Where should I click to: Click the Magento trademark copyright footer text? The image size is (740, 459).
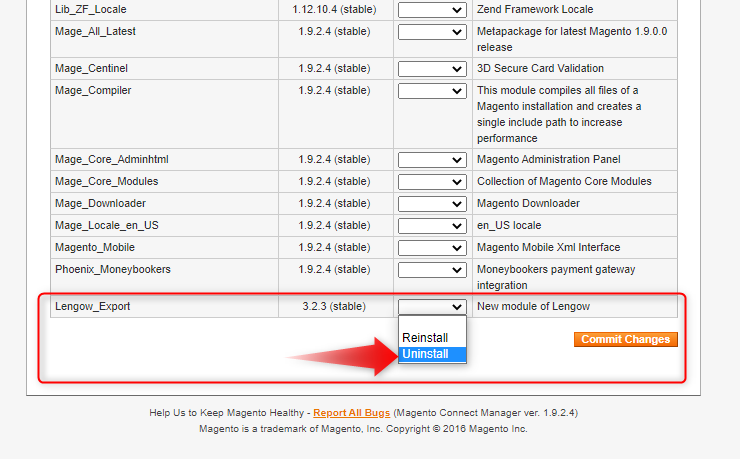point(363,429)
